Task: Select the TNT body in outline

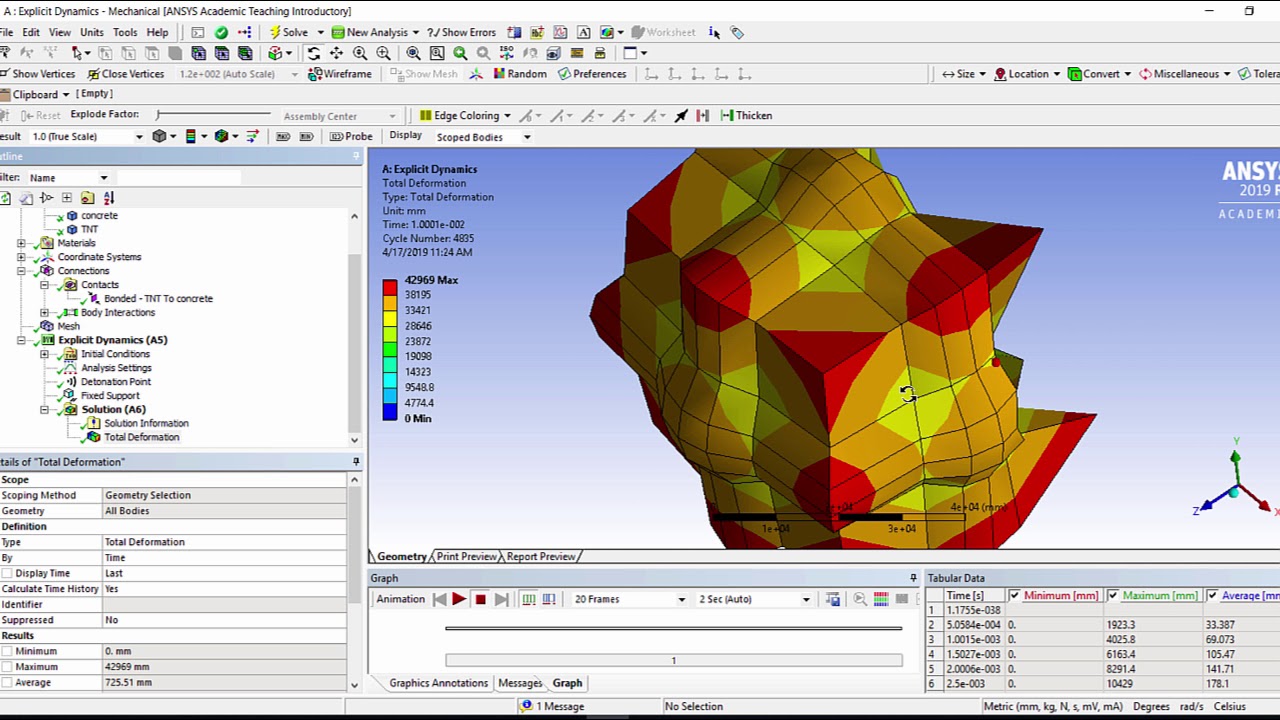Action: click(89, 230)
